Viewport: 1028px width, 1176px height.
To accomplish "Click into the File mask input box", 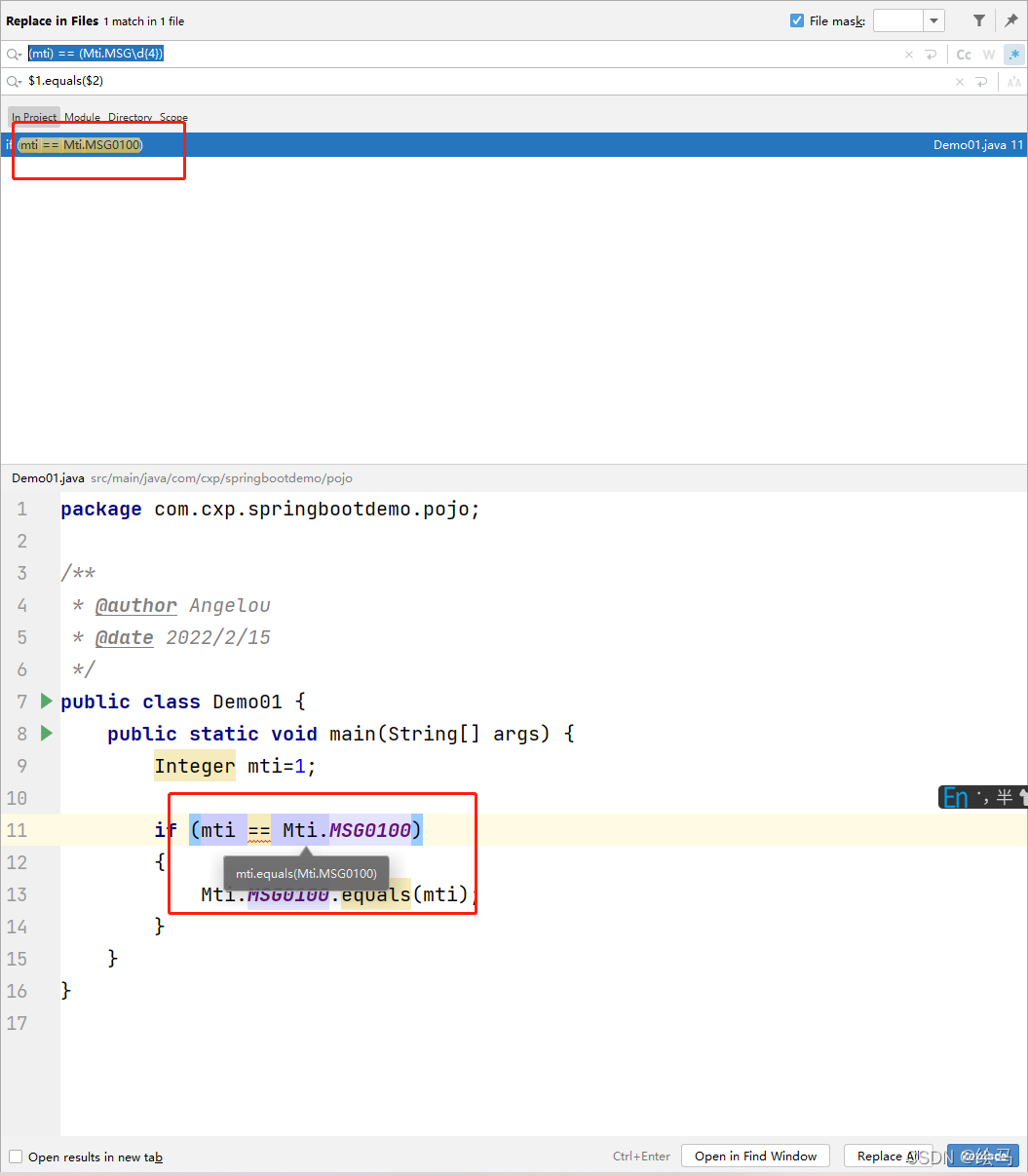I will click(898, 20).
